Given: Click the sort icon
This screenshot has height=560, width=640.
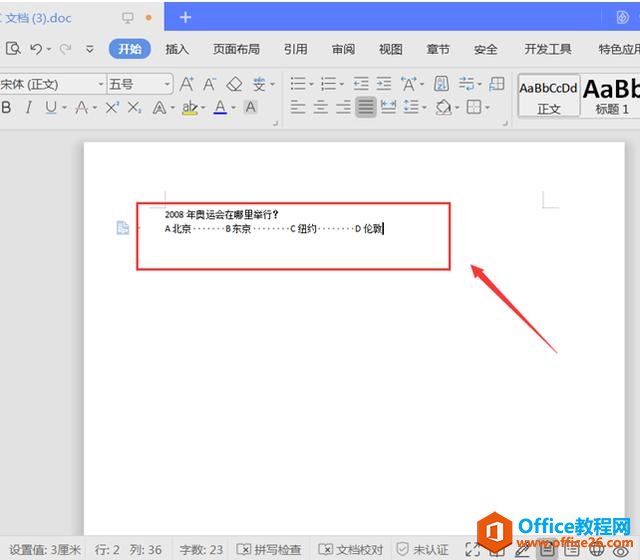Looking at the screenshot, I should point(442,84).
